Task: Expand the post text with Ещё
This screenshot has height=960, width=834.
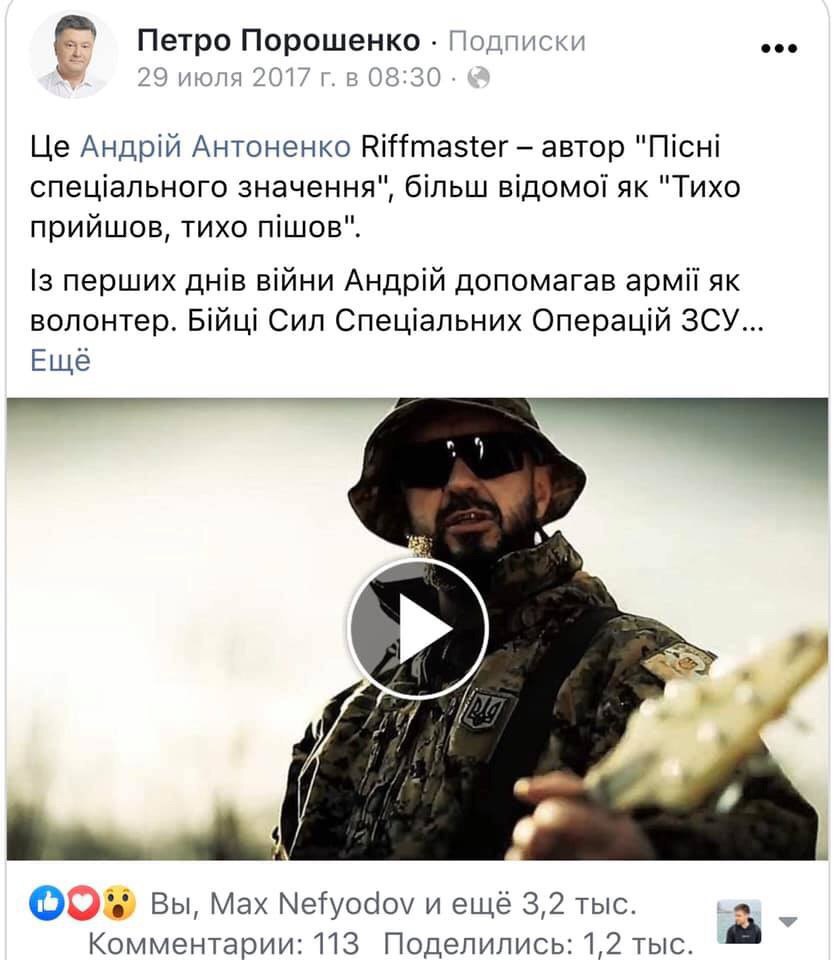Action: pyautogui.click(x=60, y=360)
